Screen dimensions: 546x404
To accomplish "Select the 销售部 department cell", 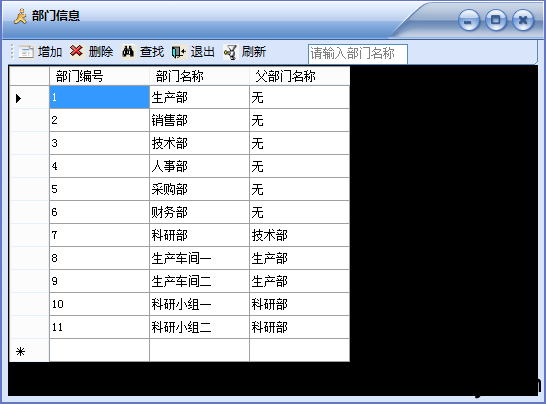I will (x=199, y=120).
